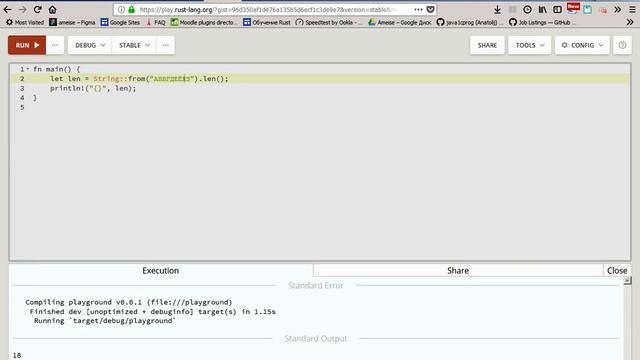This screenshot has width=640, height=360.
Task: Click the Running target/debug/playground line
Action: click(105, 321)
